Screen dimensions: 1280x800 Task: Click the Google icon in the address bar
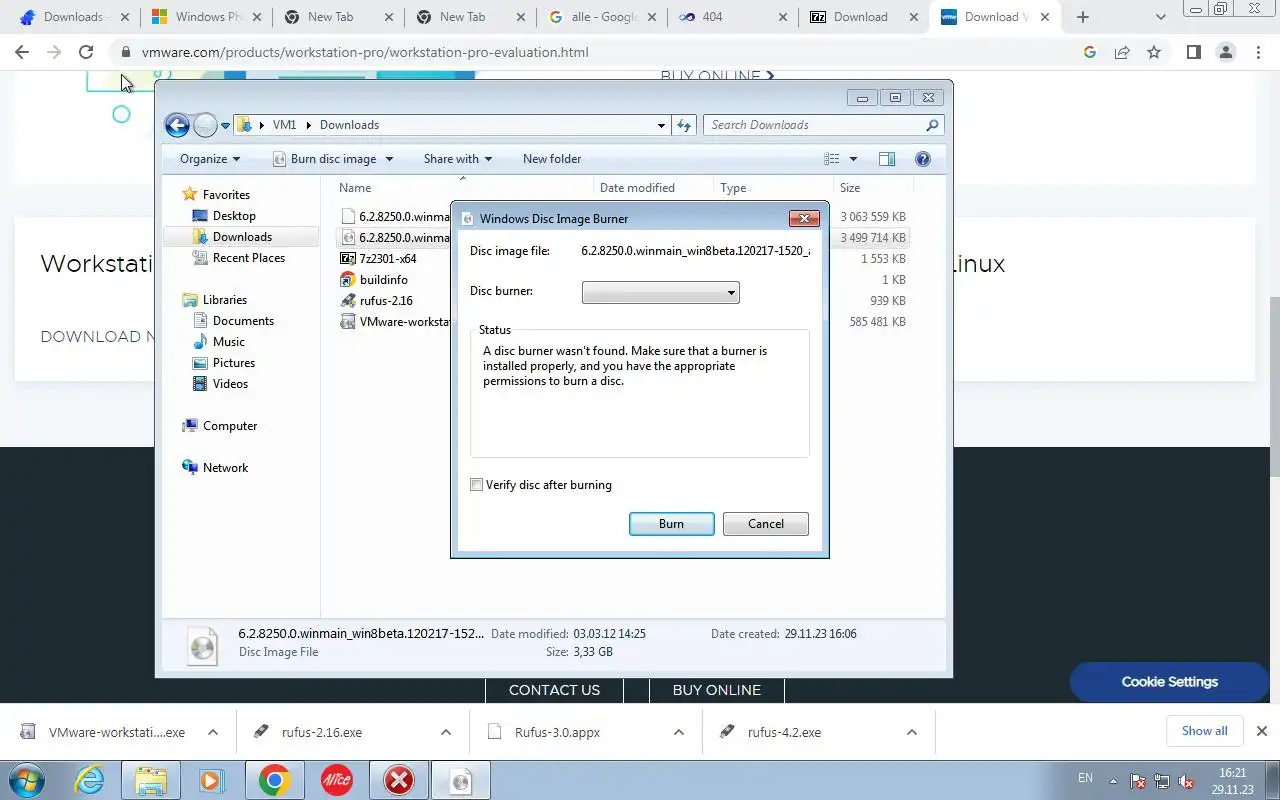(1090, 52)
